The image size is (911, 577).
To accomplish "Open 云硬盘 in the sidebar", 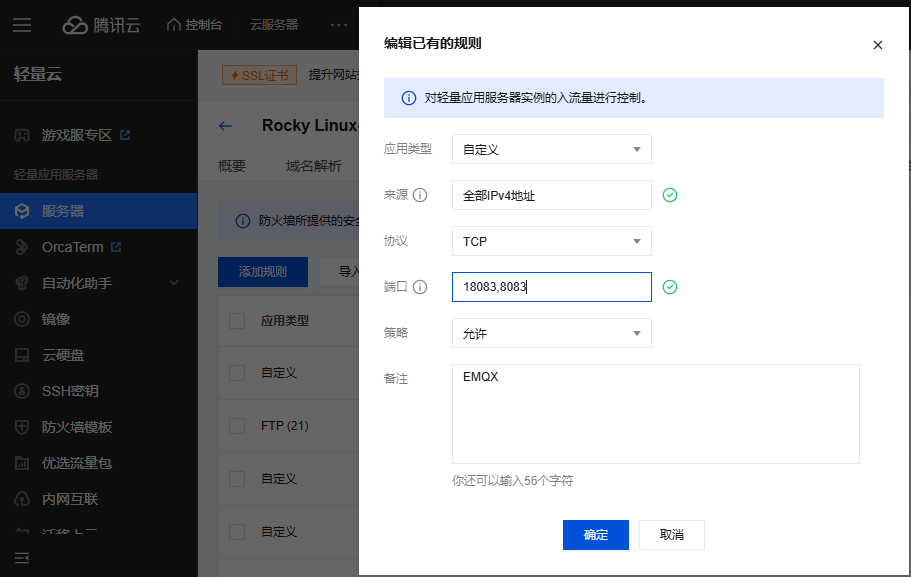I will [x=62, y=355].
